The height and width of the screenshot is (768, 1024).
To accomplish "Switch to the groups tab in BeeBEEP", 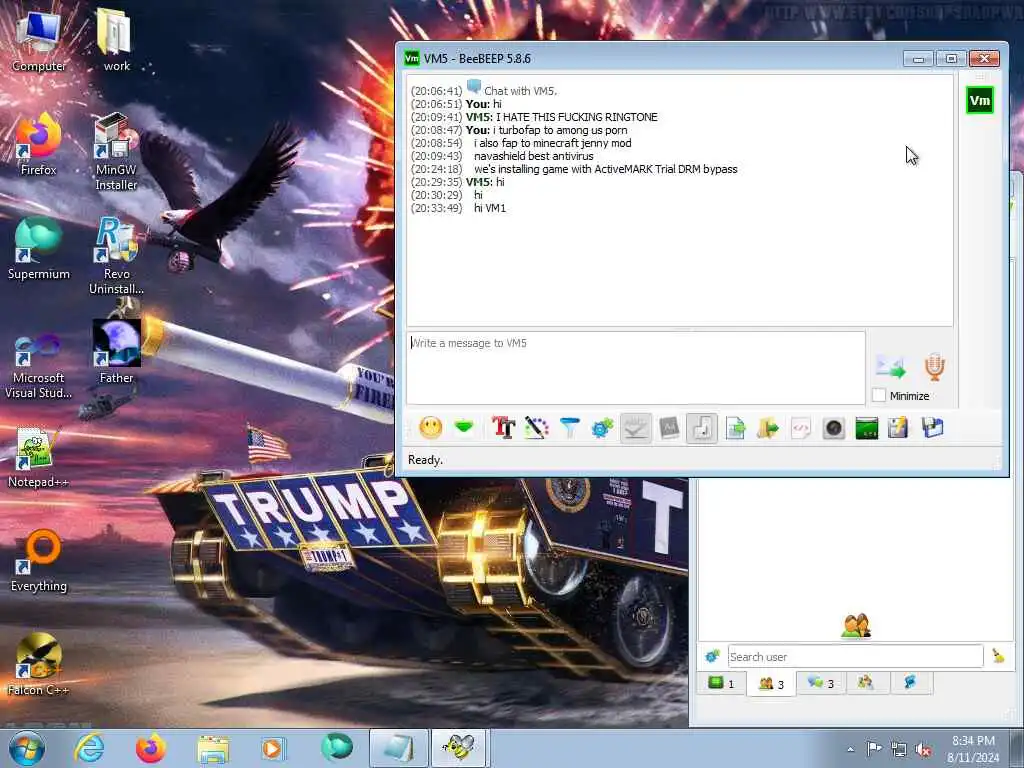I will 866,682.
